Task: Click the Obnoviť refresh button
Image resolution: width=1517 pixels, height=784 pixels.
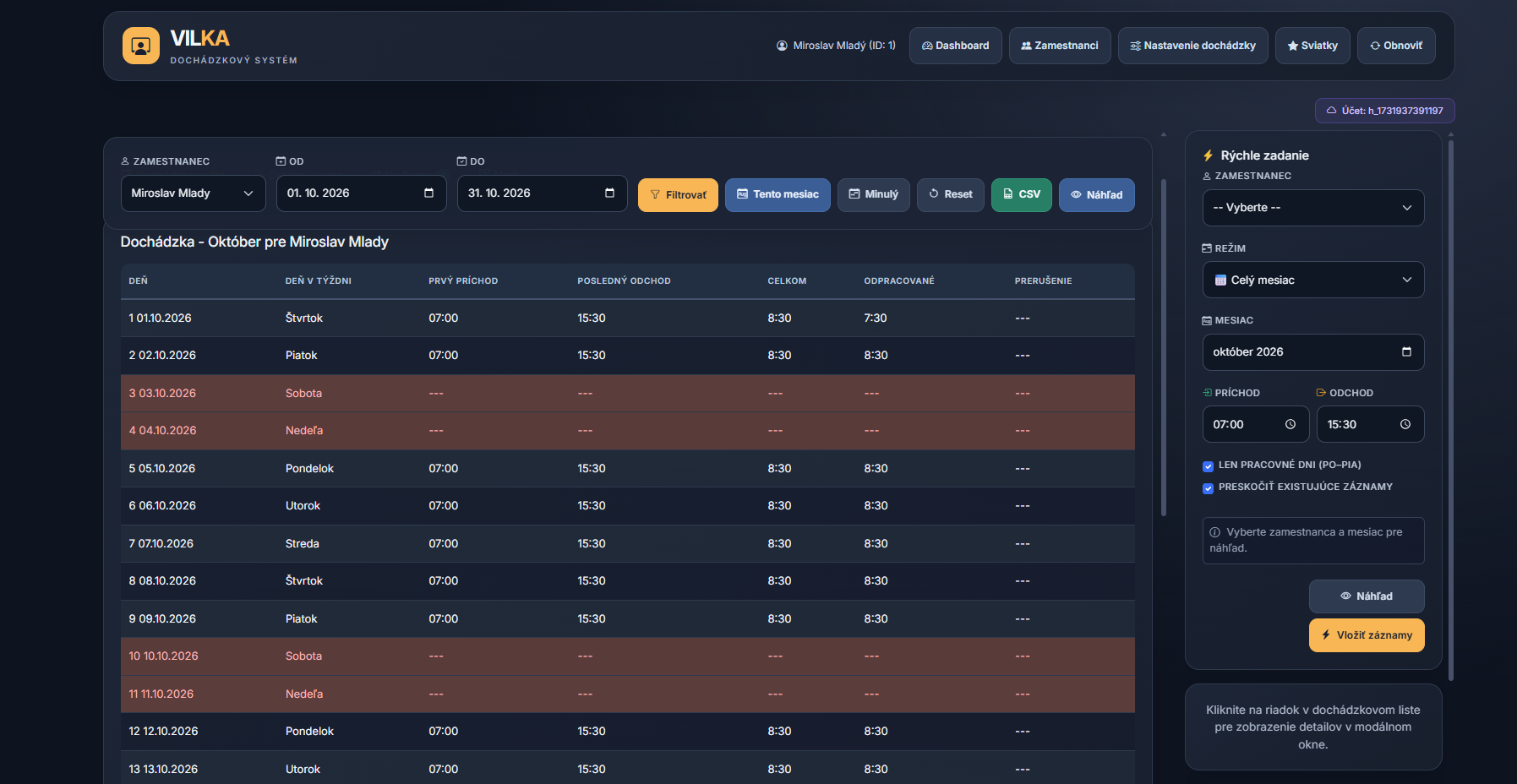Action: (1396, 46)
